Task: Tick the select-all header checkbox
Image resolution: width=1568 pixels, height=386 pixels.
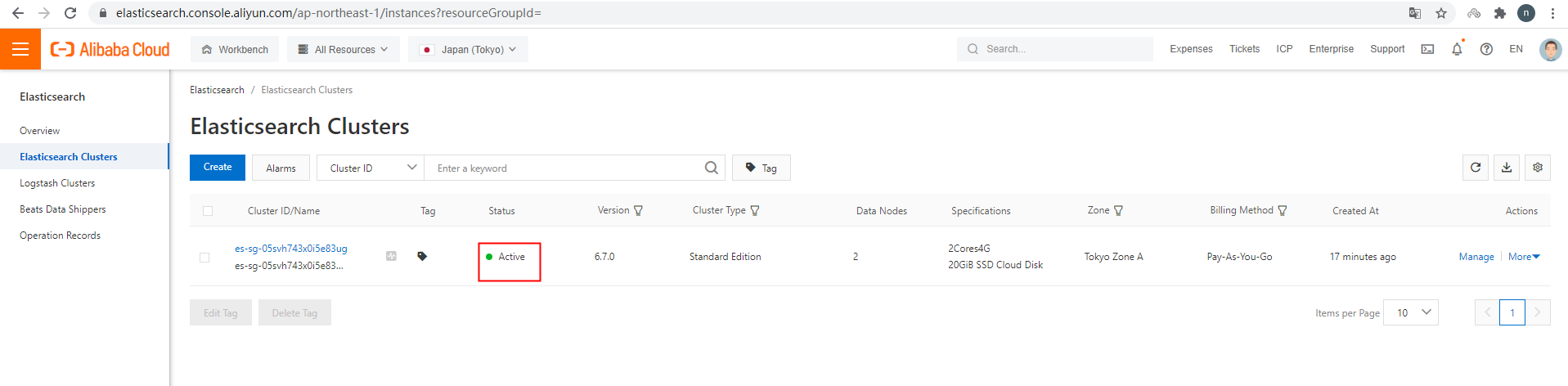Action: click(x=208, y=211)
